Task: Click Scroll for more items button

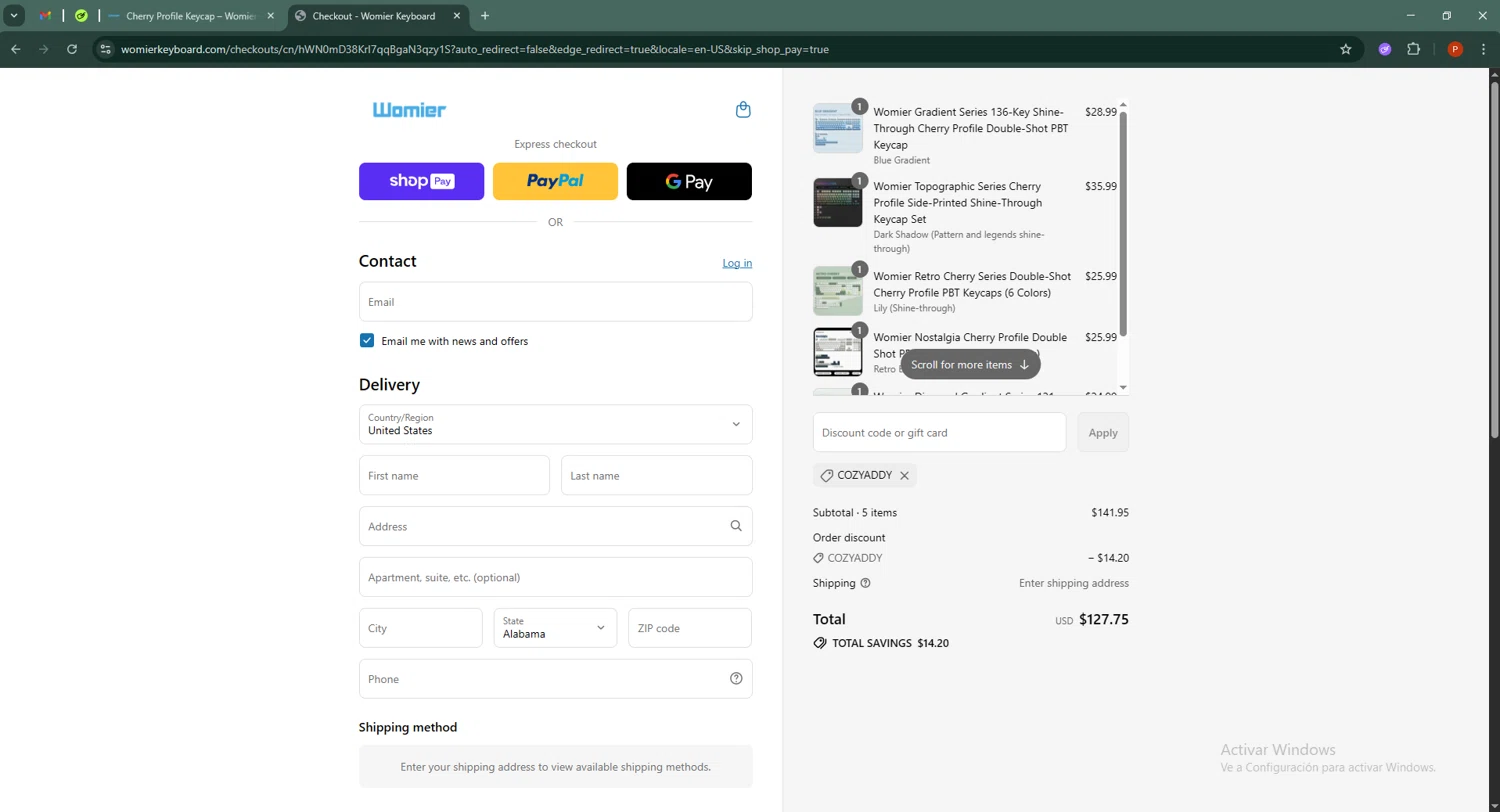Action: point(970,364)
